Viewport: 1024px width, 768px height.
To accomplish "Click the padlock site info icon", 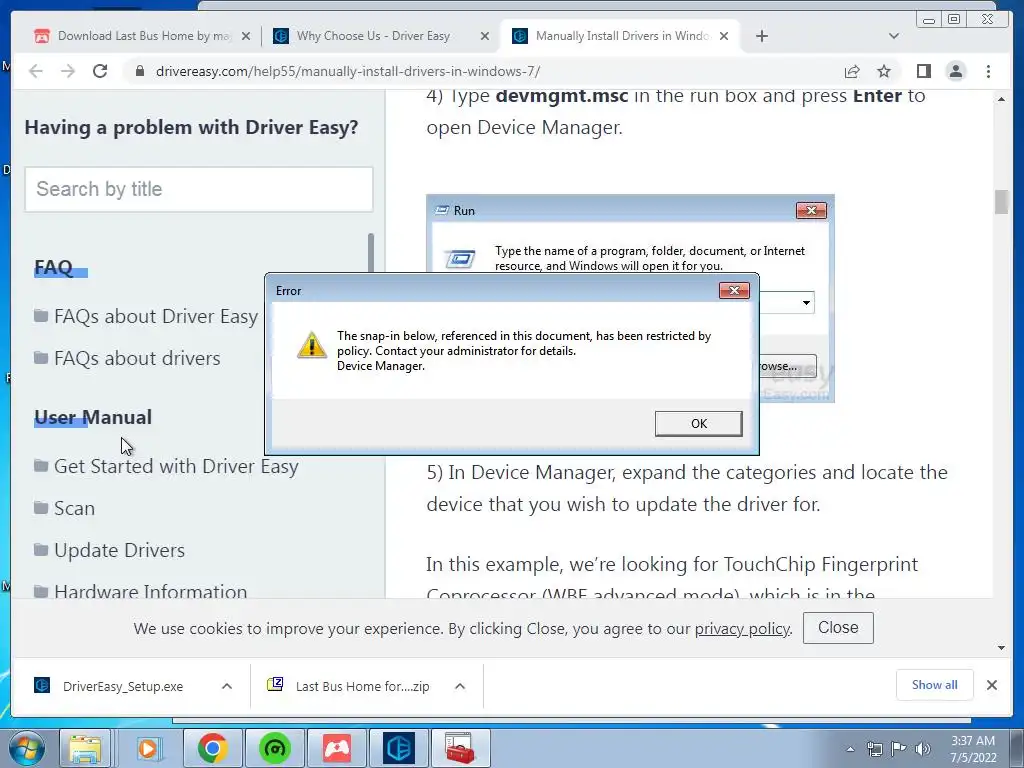I will pyautogui.click(x=139, y=71).
